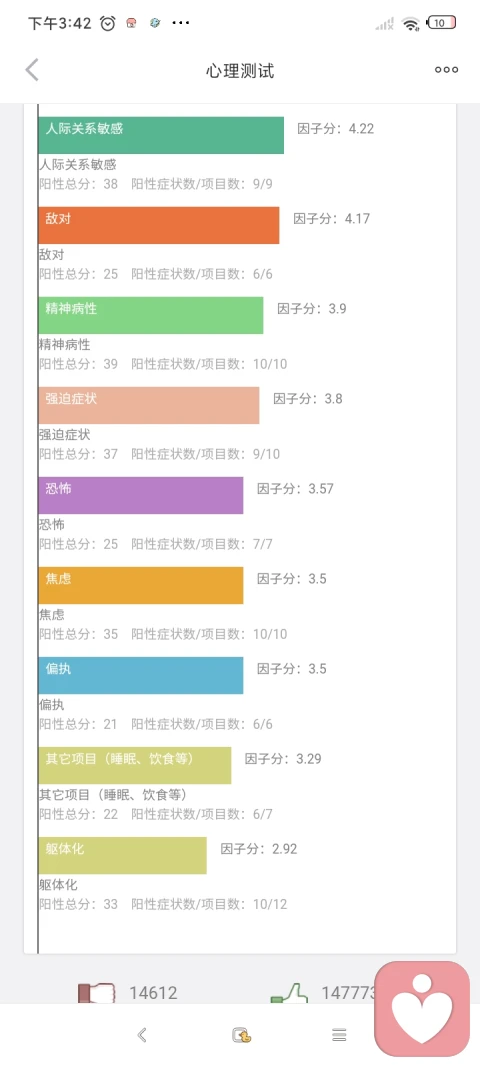Tap the back arrow in the header

point(32,69)
